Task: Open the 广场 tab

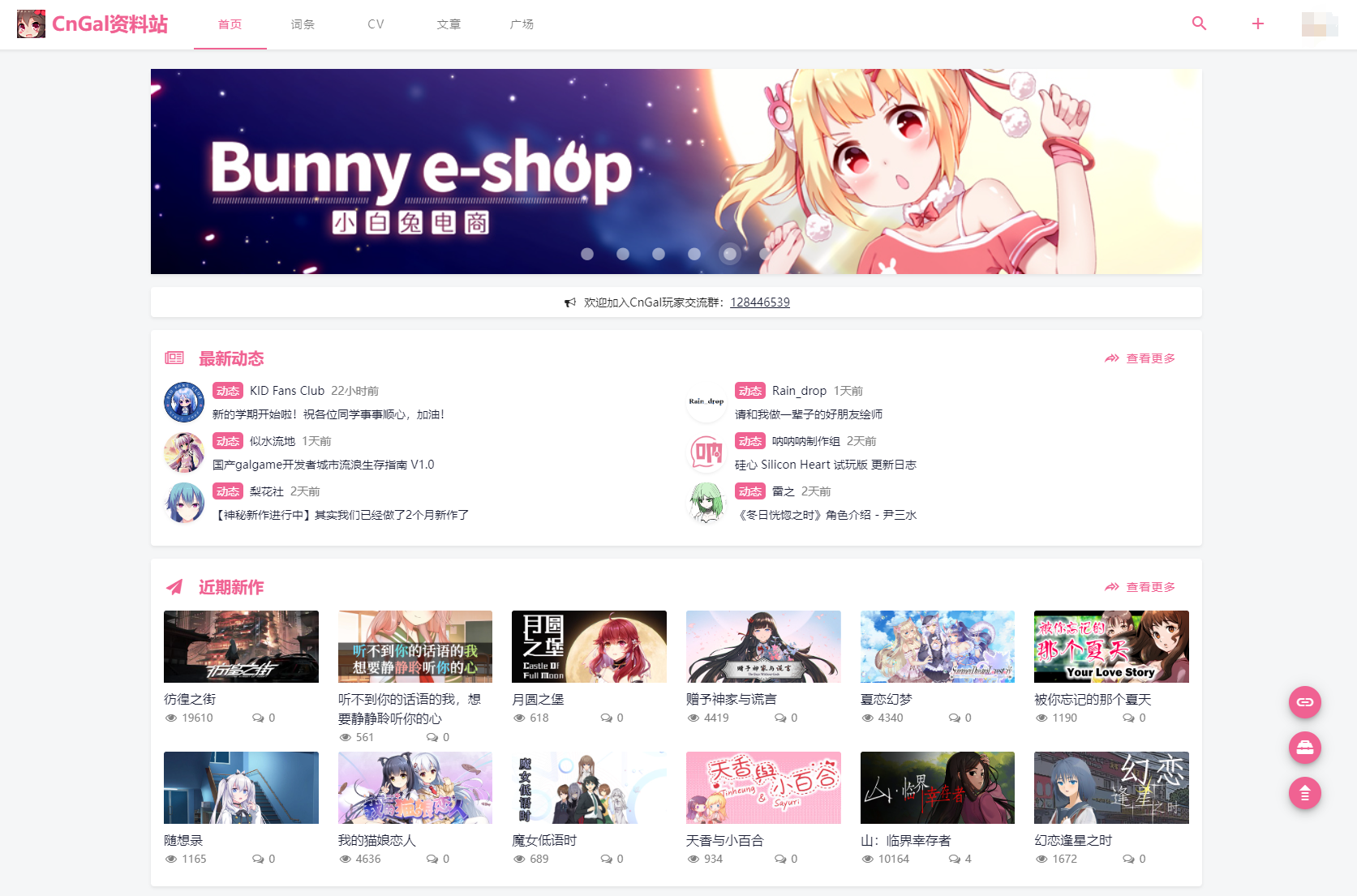Action: 522,24
